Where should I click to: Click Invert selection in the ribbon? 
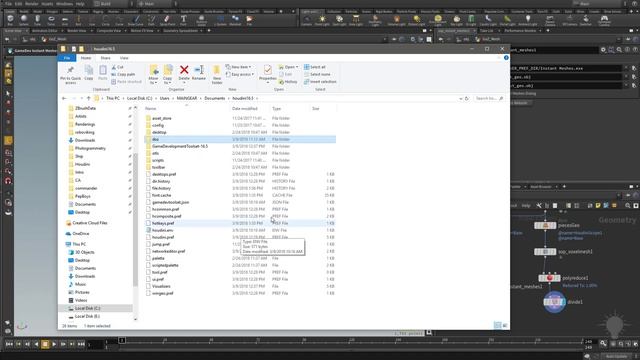(320, 82)
